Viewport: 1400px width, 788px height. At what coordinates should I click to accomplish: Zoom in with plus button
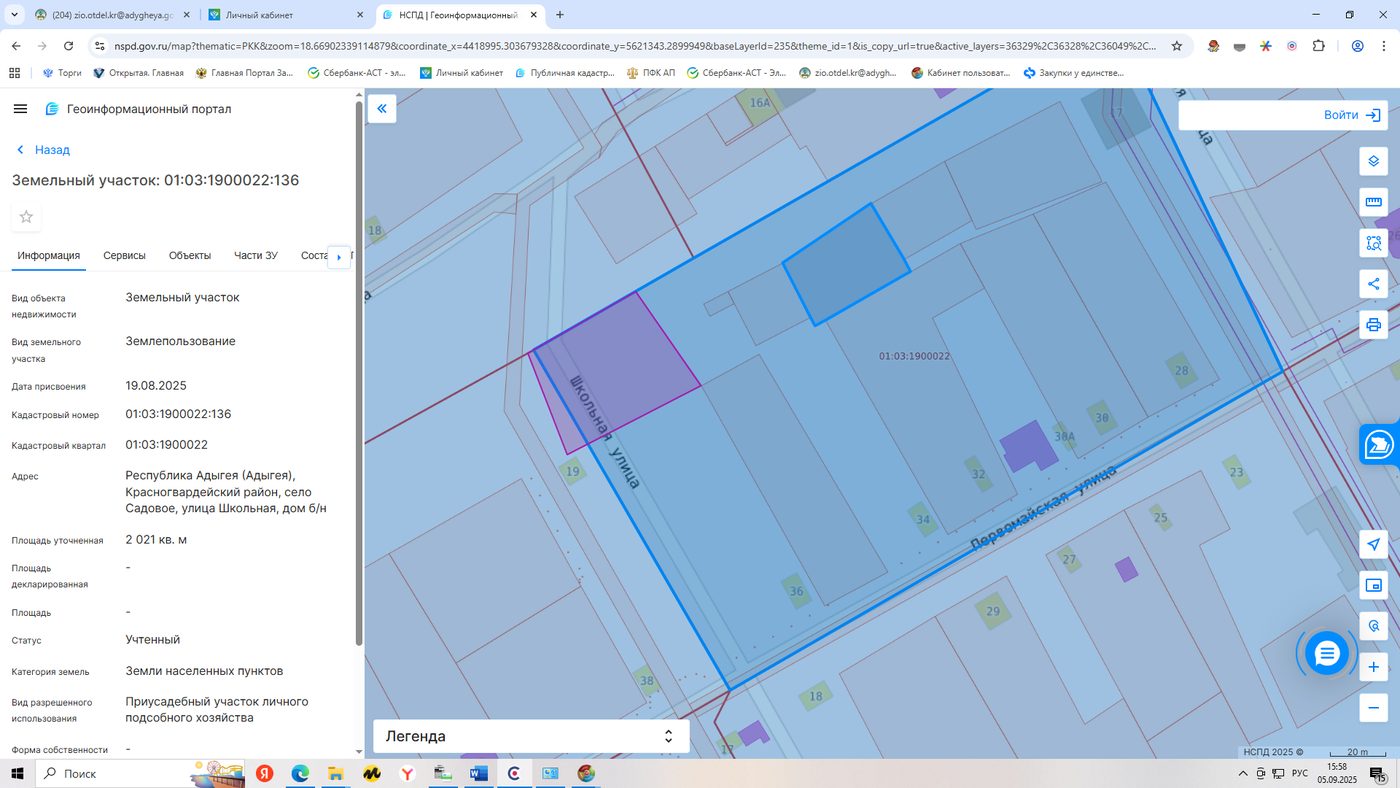(1373, 667)
